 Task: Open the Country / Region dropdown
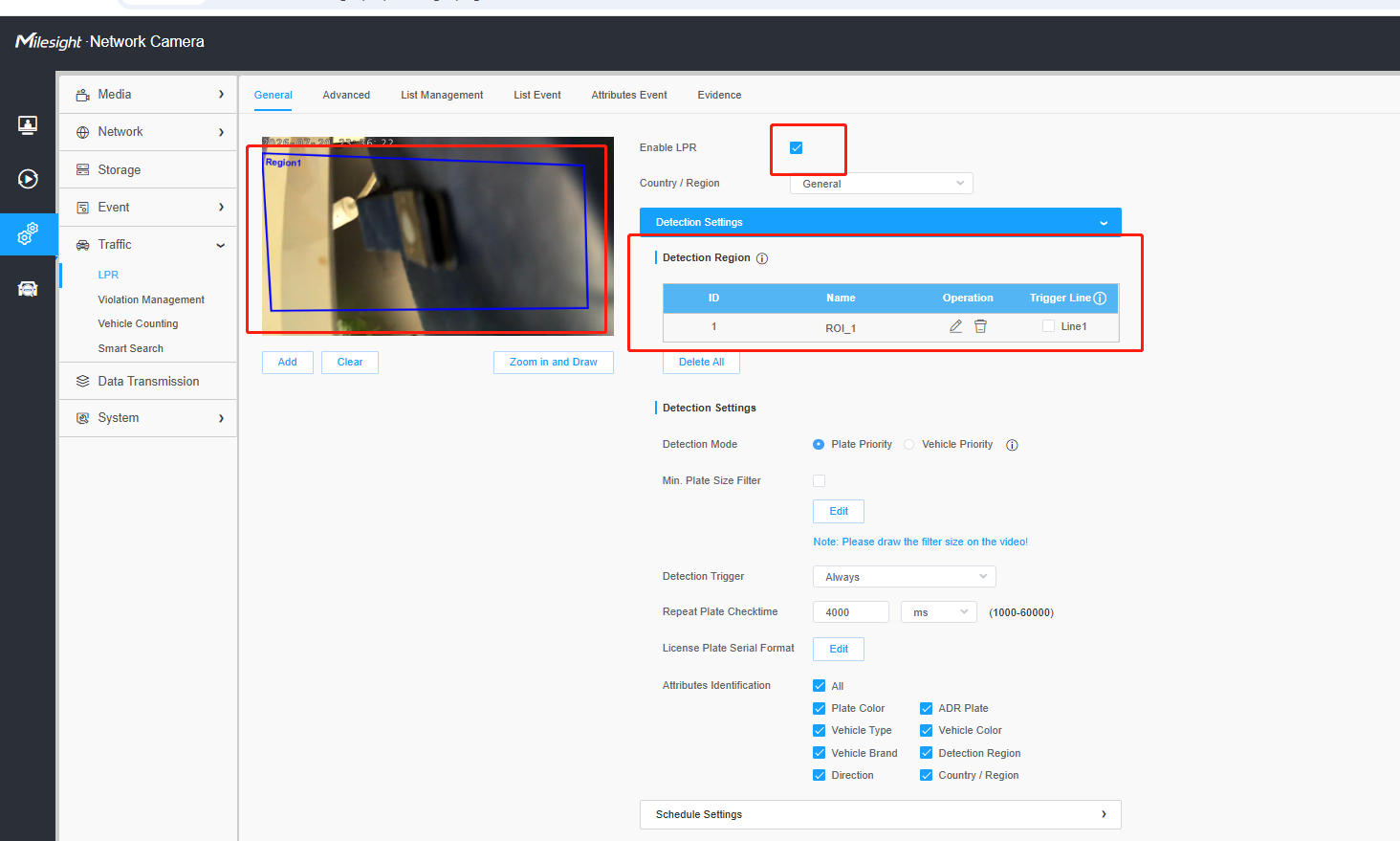coord(881,184)
